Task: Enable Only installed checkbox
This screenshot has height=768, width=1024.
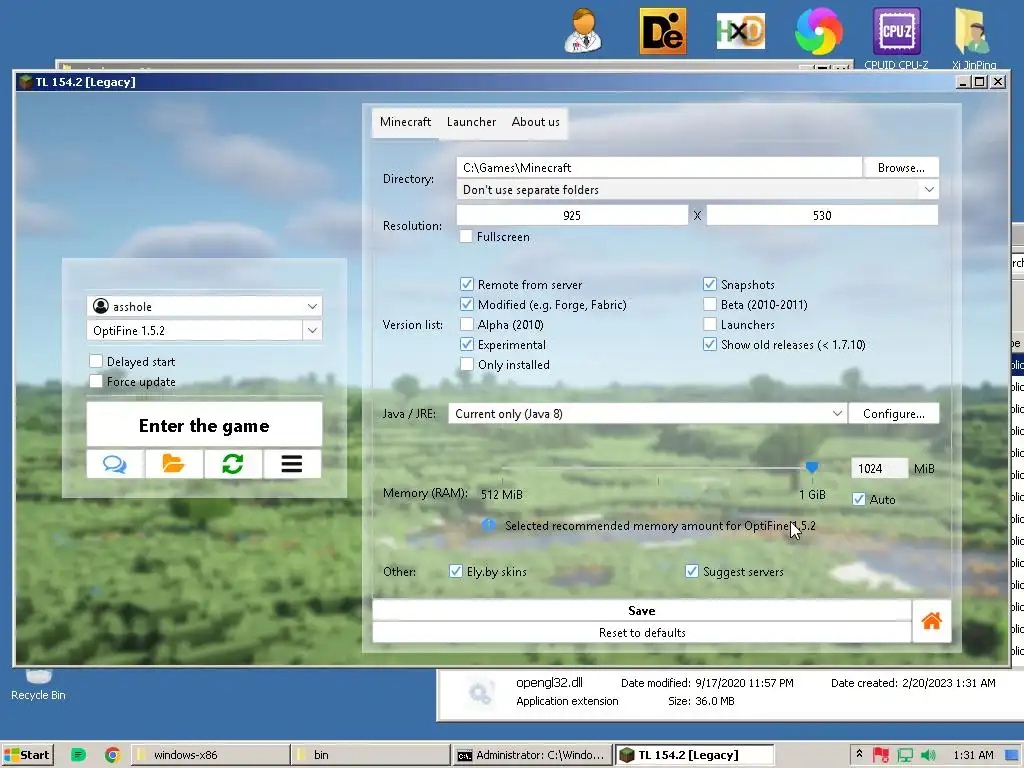Action: point(466,364)
